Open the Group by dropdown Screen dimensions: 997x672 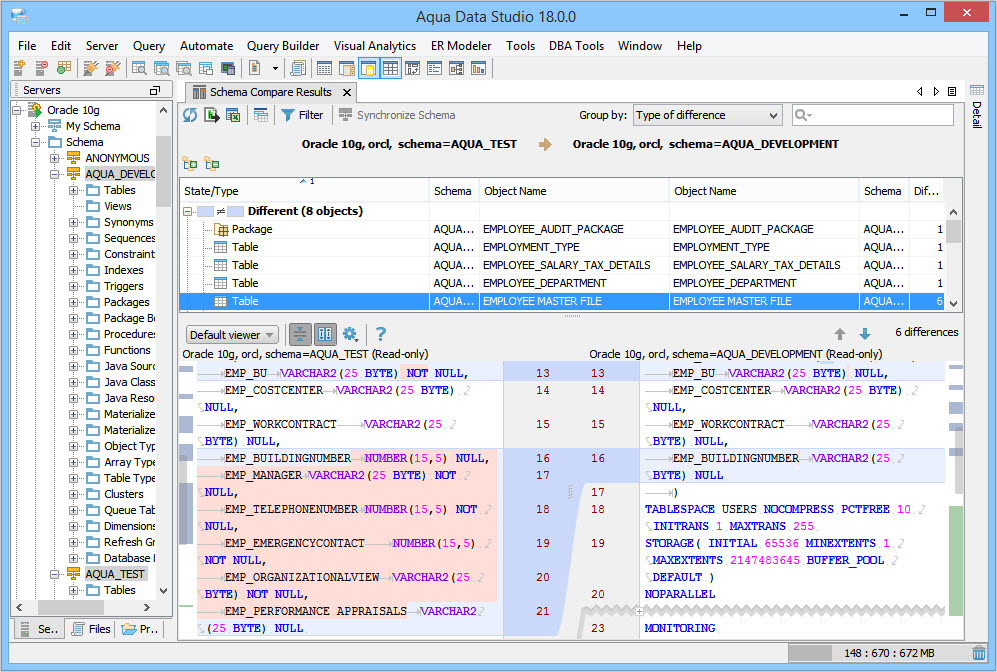707,115
